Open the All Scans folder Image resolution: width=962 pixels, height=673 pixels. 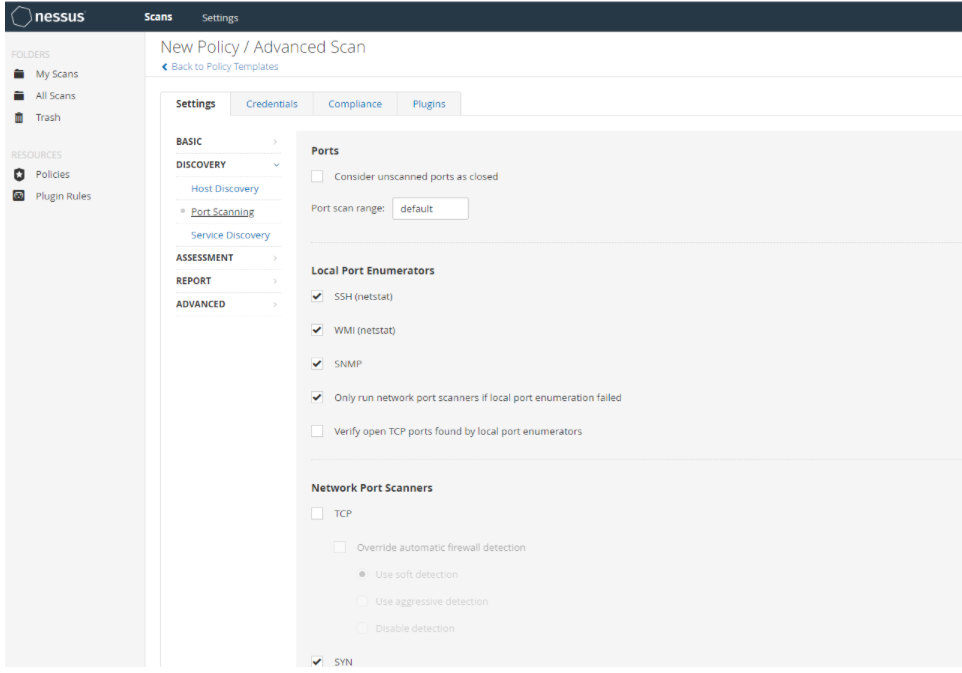tap(55, 96)
